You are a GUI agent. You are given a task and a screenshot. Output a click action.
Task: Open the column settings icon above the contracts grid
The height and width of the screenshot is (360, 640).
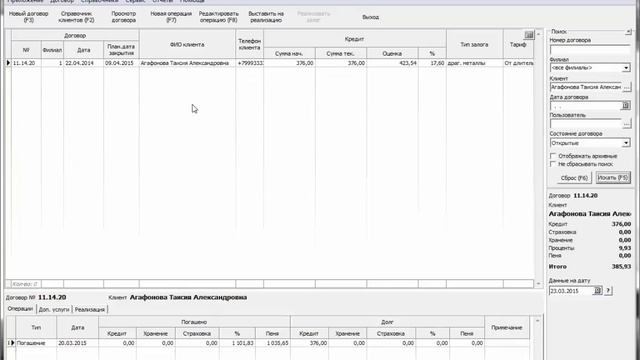[x=529, y=35]
